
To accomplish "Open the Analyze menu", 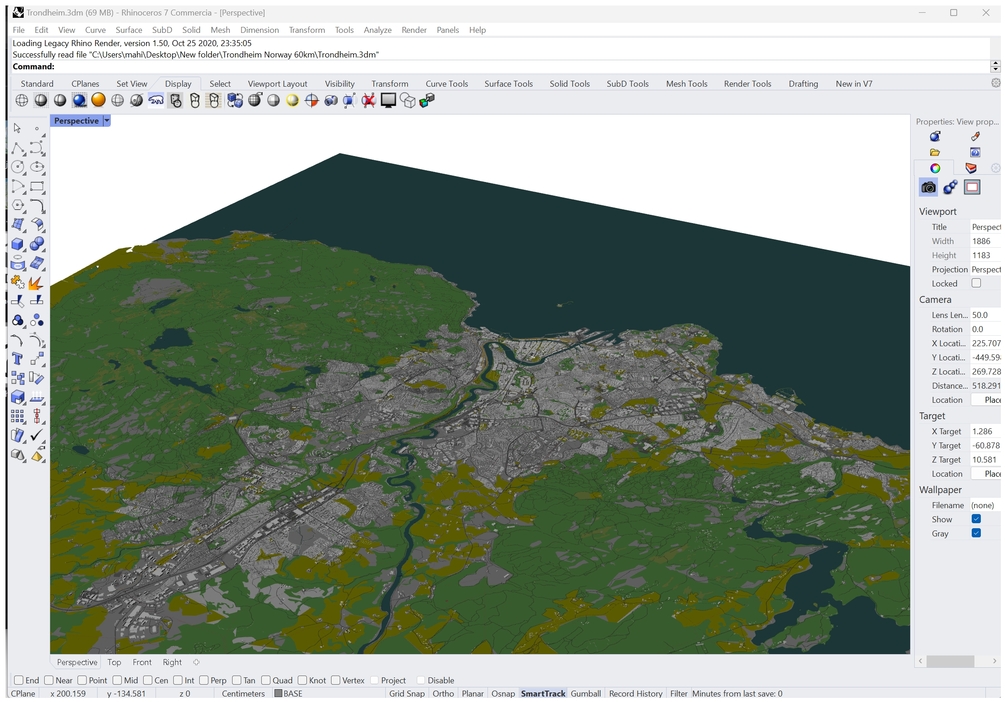I will point(377,30).
